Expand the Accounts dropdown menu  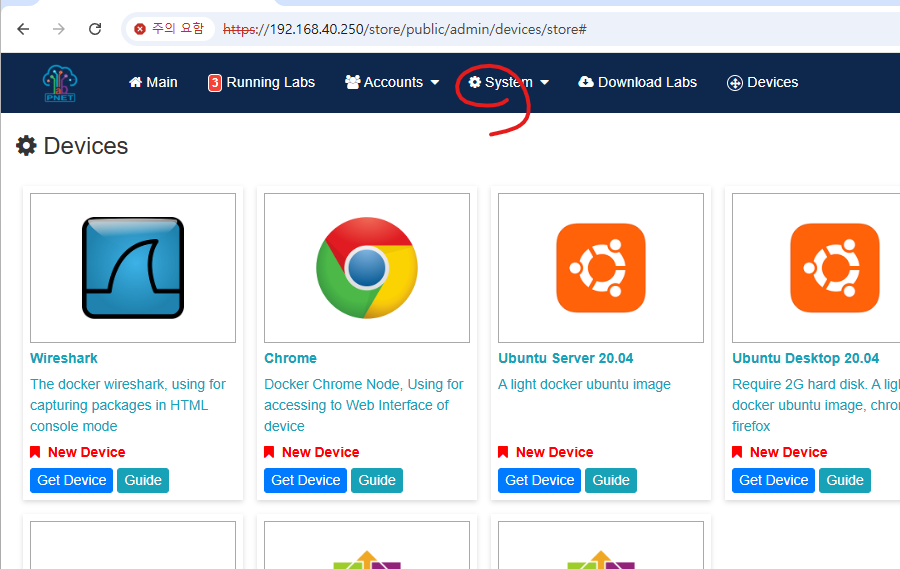tap(392, 82)
